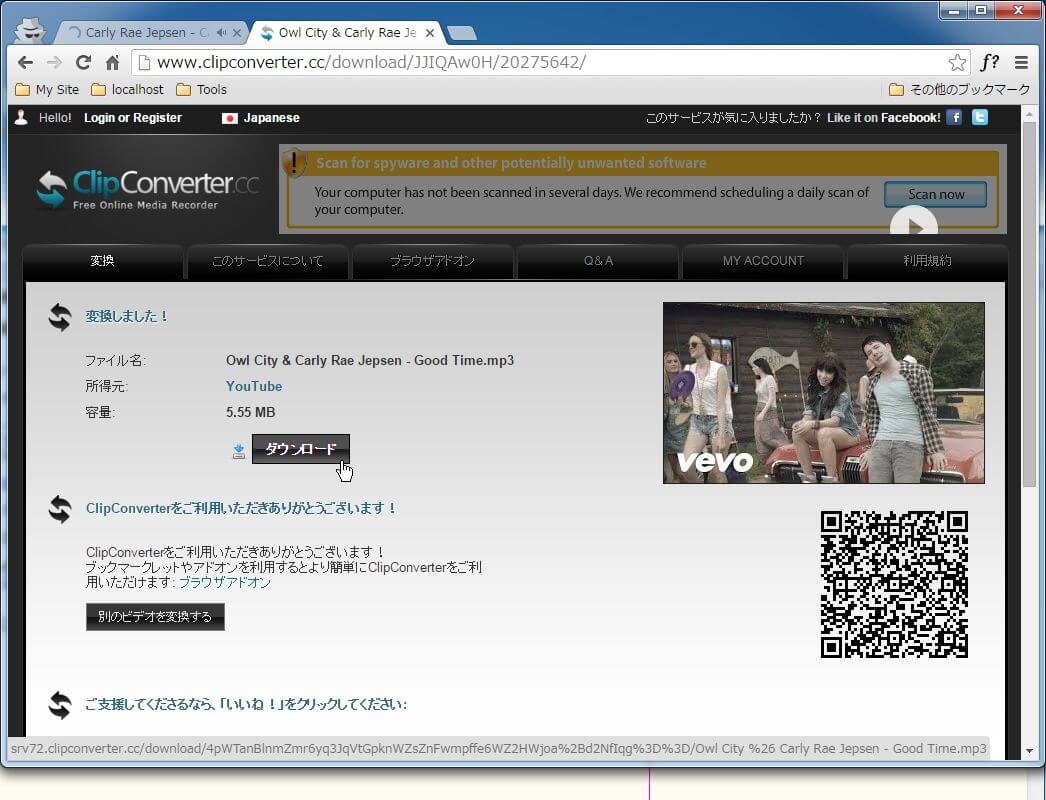Click the 別のビデオを変換する button

click(155, 617)
